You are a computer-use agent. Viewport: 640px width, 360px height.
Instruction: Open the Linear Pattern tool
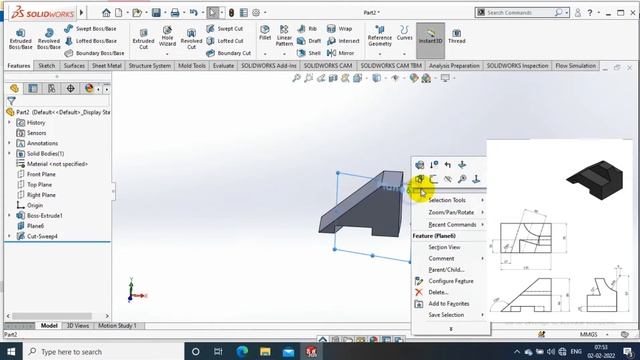pos(284,36)
